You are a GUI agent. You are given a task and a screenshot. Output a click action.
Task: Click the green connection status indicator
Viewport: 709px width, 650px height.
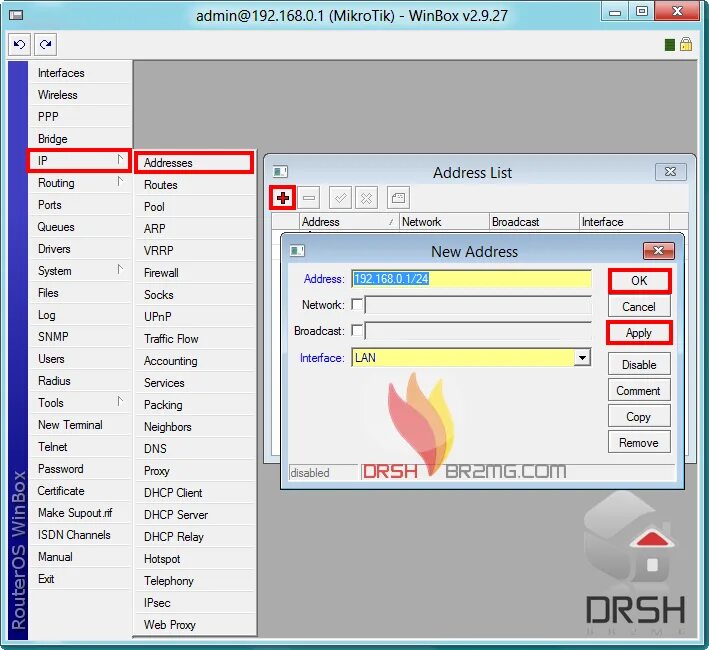670,45
